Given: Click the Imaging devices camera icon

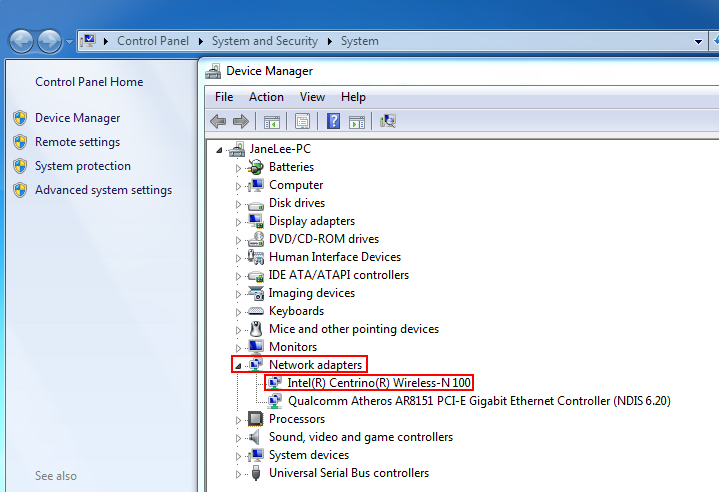Looking at the screenshot, I should (x=256, y=293).
